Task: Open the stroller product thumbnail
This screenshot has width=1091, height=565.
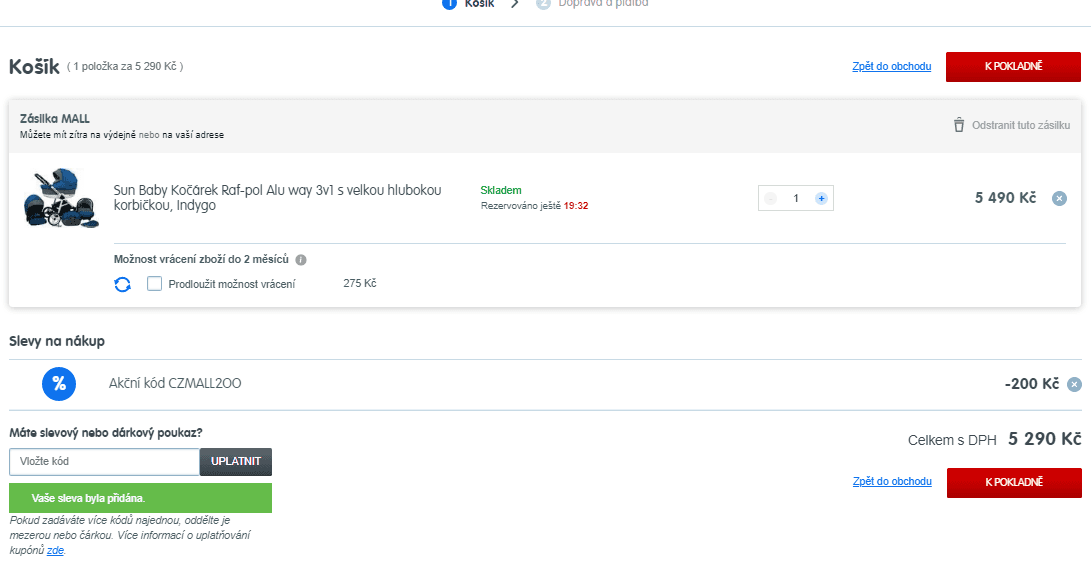Action: pos(61,198)
